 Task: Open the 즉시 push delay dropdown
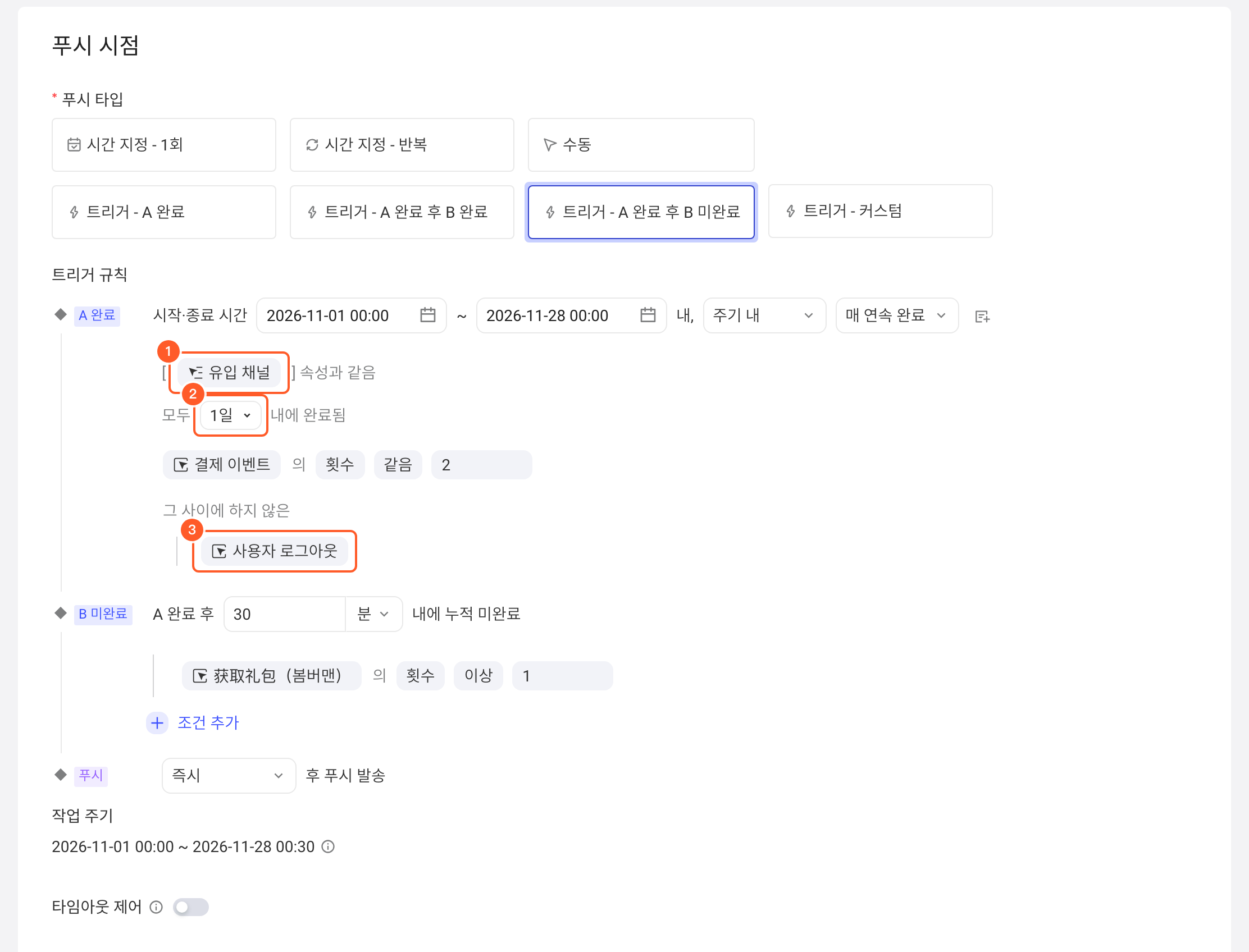pos(229,775)
